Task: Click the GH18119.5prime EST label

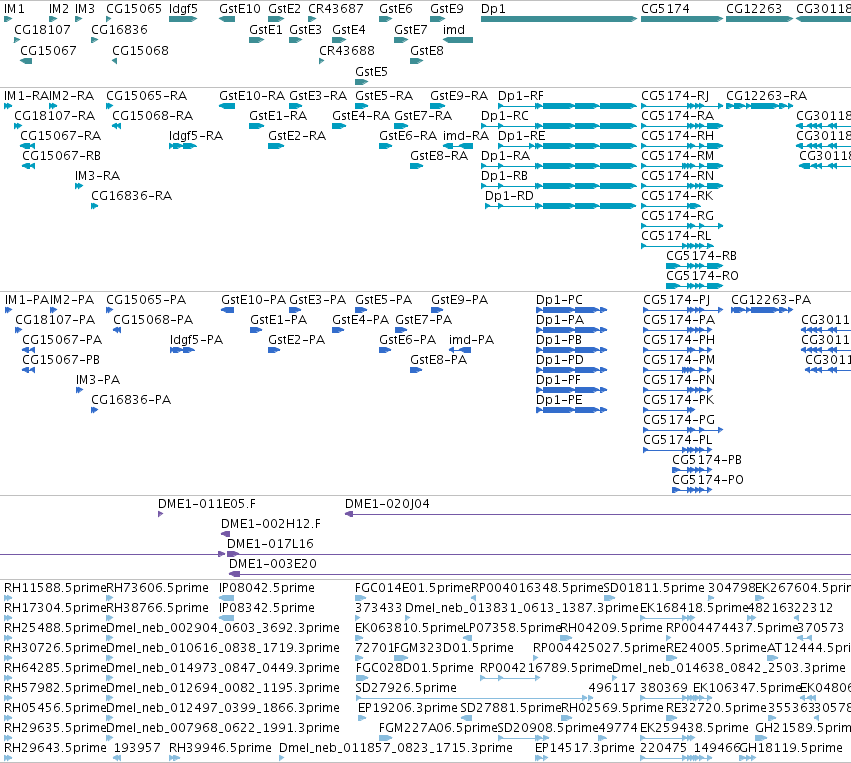Action: tap(791, 748)
